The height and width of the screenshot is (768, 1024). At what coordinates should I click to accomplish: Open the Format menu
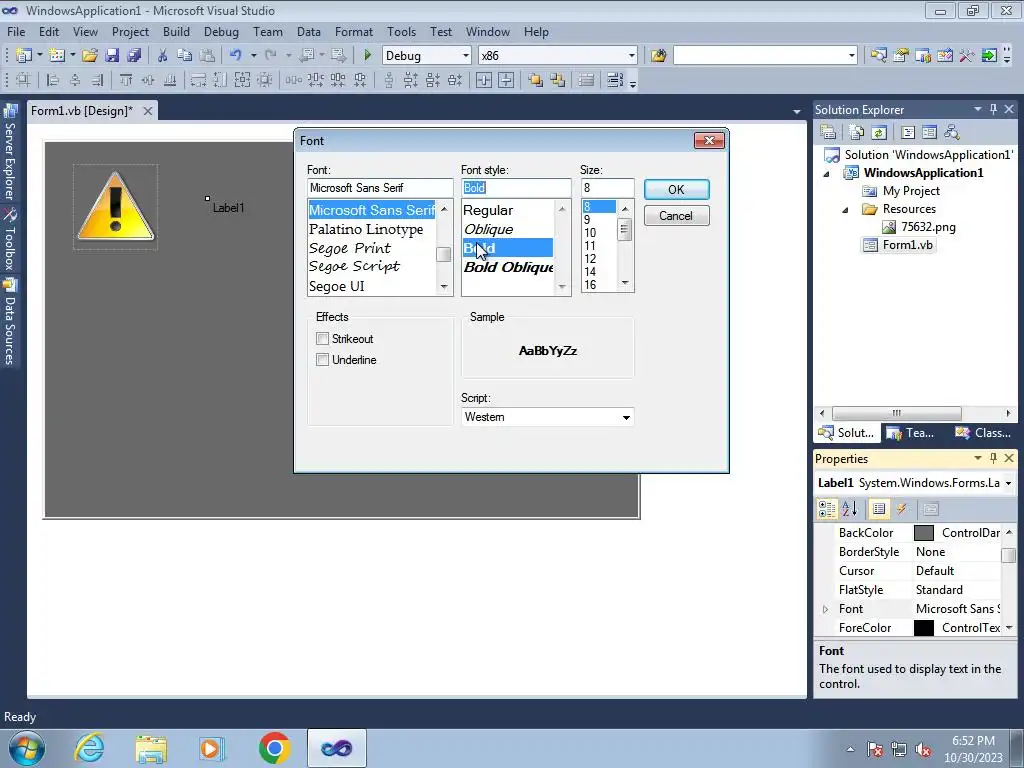click(x=354, y=31)
